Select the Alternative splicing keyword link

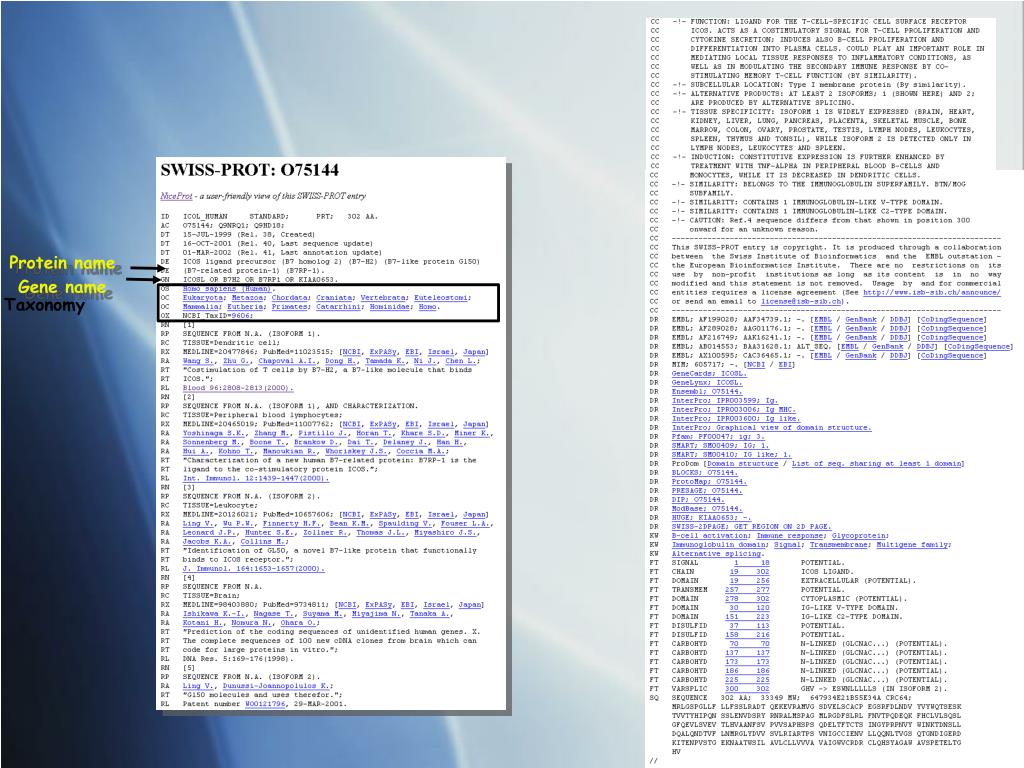point(716,554)
